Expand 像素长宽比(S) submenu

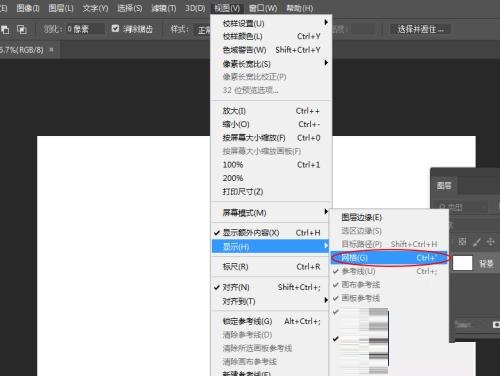[270, 64]
